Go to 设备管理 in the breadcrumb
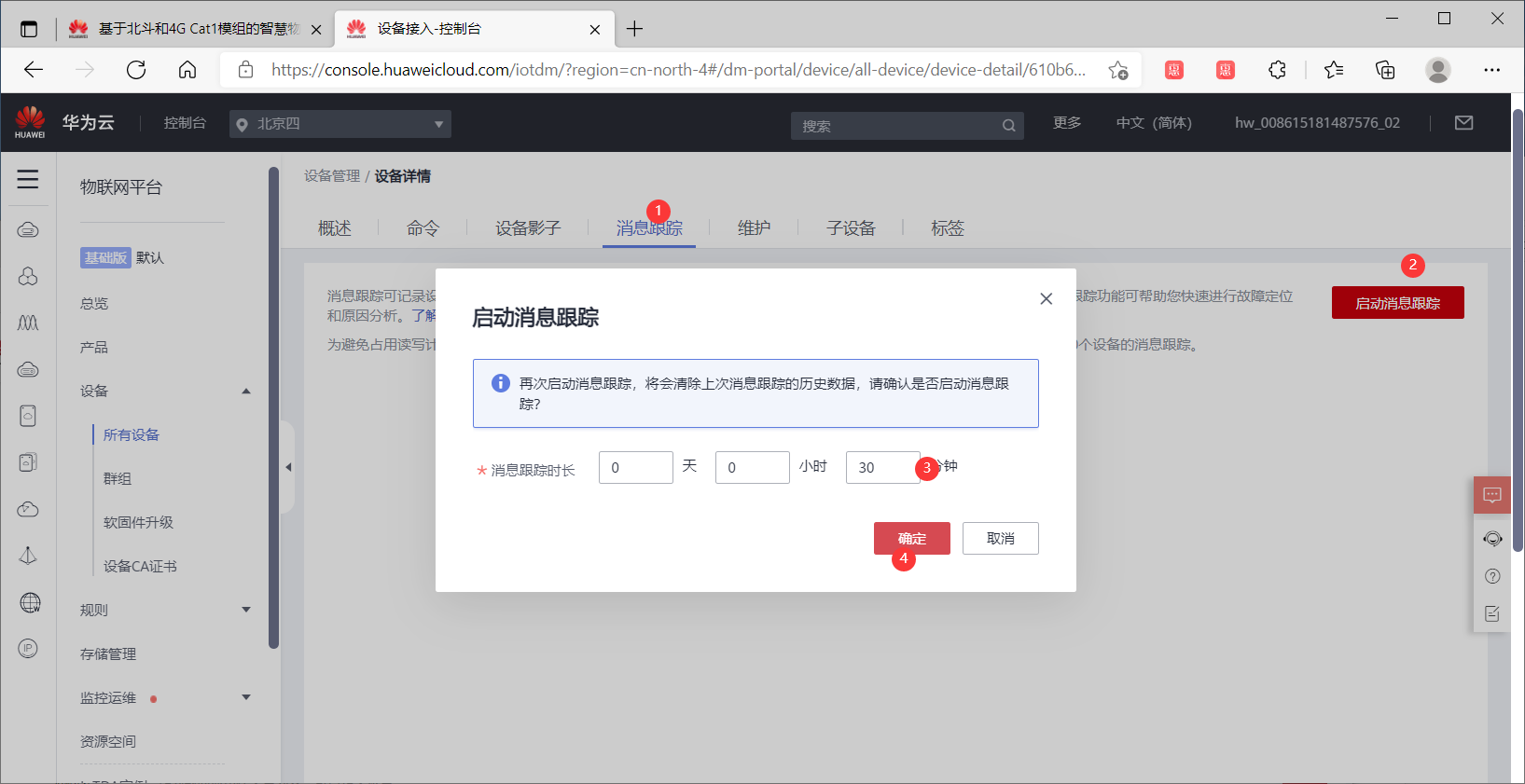Viewport: 1525px width, 784px height. [332, 176]
